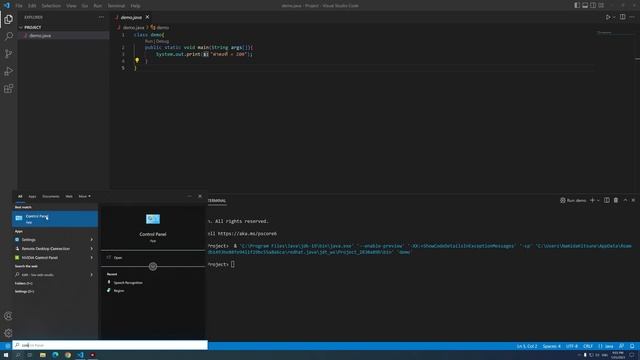
Task: Toggle the primary sidebar layout icon
Action: [x=577, y=5]
